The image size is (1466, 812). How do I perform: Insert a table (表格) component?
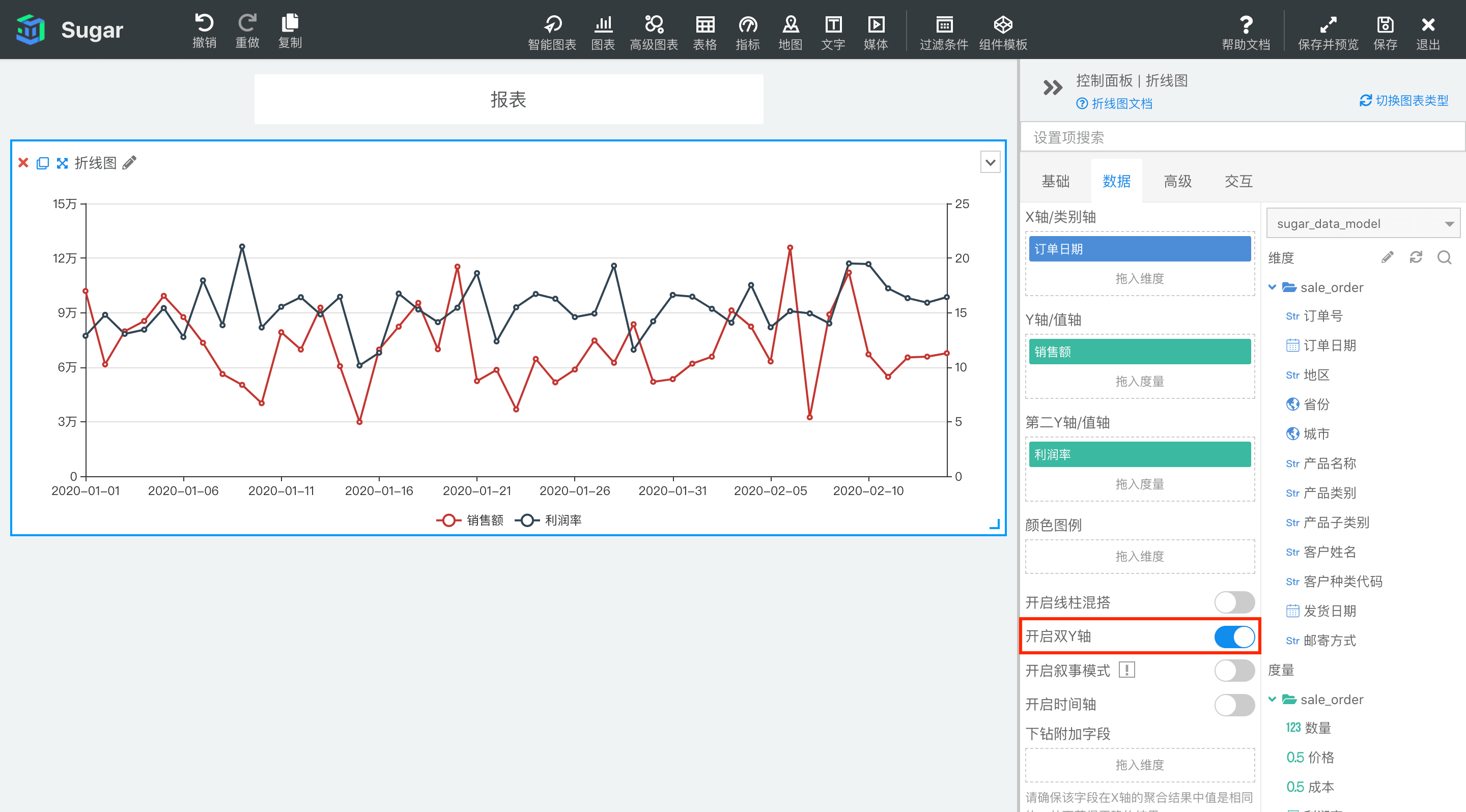click(704, 32)
